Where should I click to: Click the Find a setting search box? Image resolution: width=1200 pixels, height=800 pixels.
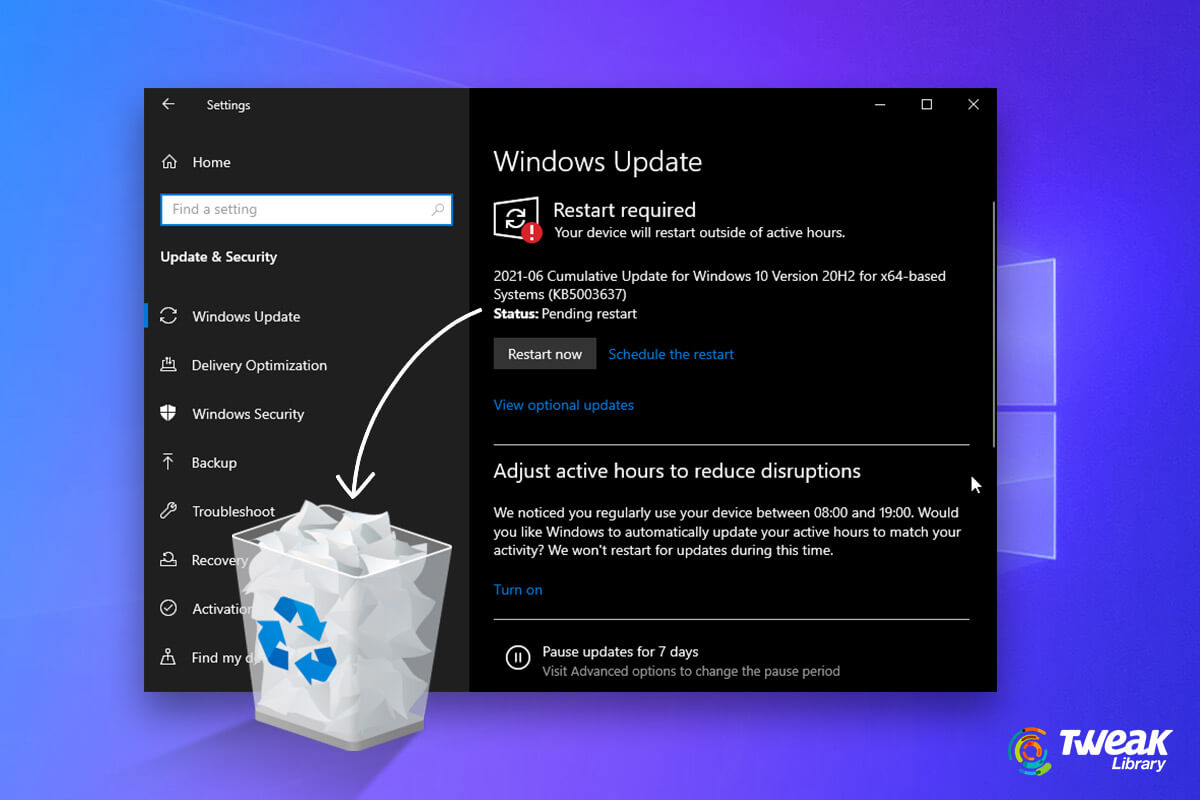(x=306, y=209)
